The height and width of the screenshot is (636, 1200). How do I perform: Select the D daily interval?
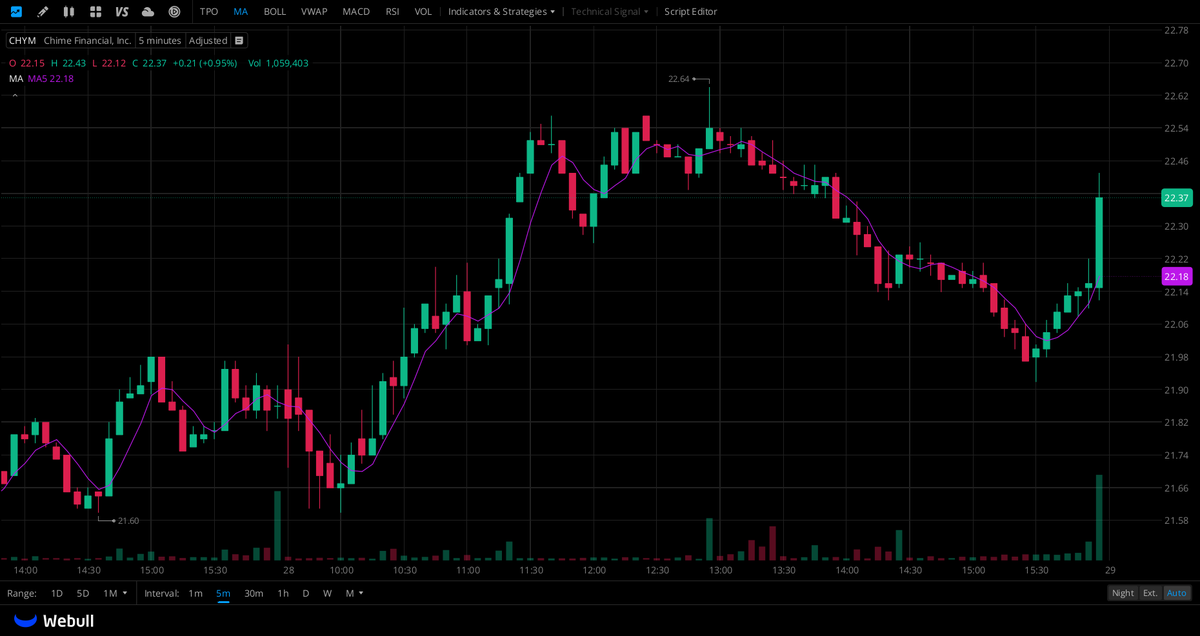click(x=306, y=593)
